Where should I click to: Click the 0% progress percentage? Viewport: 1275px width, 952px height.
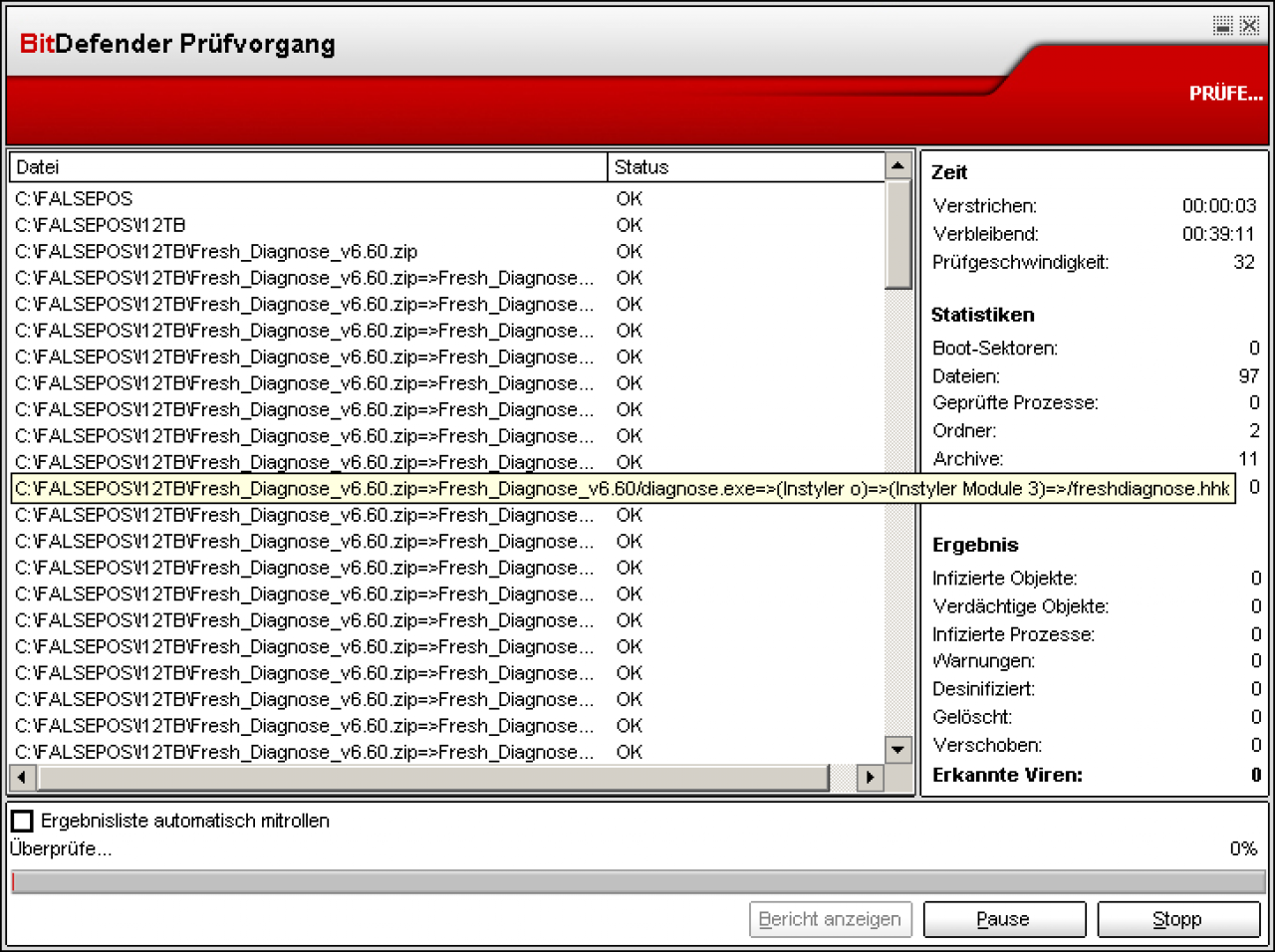(1243, 848)
